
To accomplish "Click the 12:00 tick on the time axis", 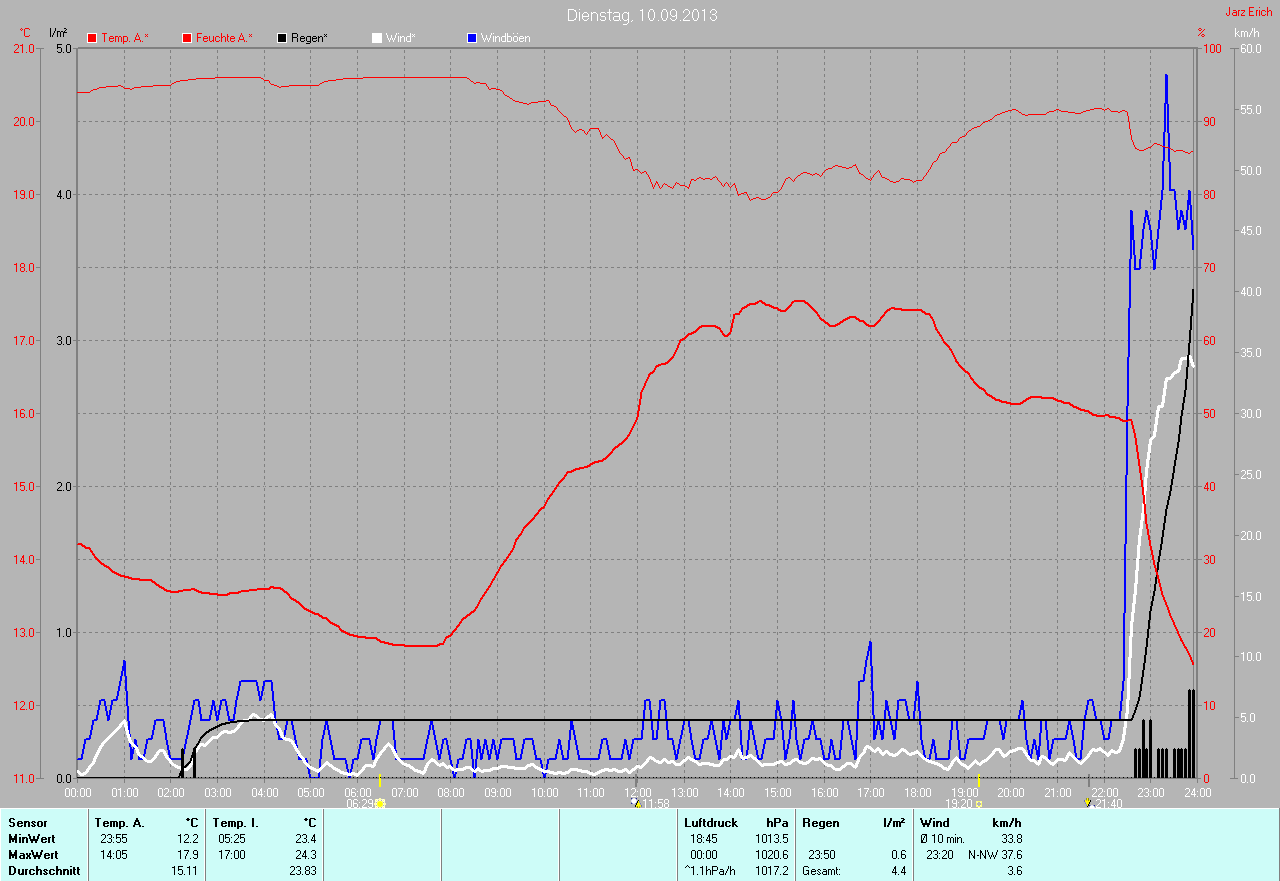I will tap(638, 792).
